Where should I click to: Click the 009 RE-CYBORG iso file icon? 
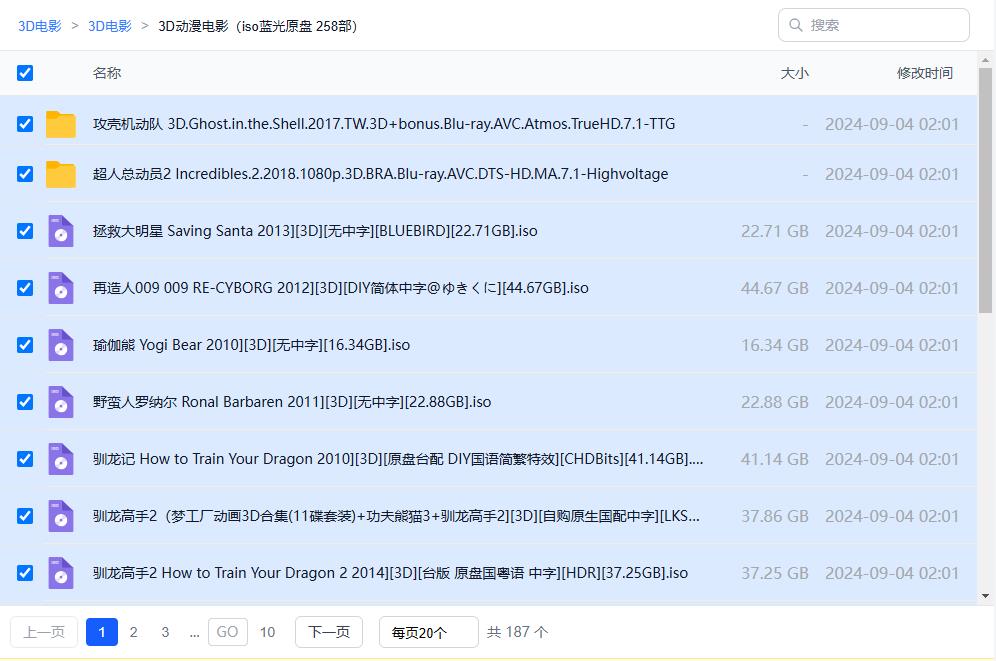tap(61, 288)
